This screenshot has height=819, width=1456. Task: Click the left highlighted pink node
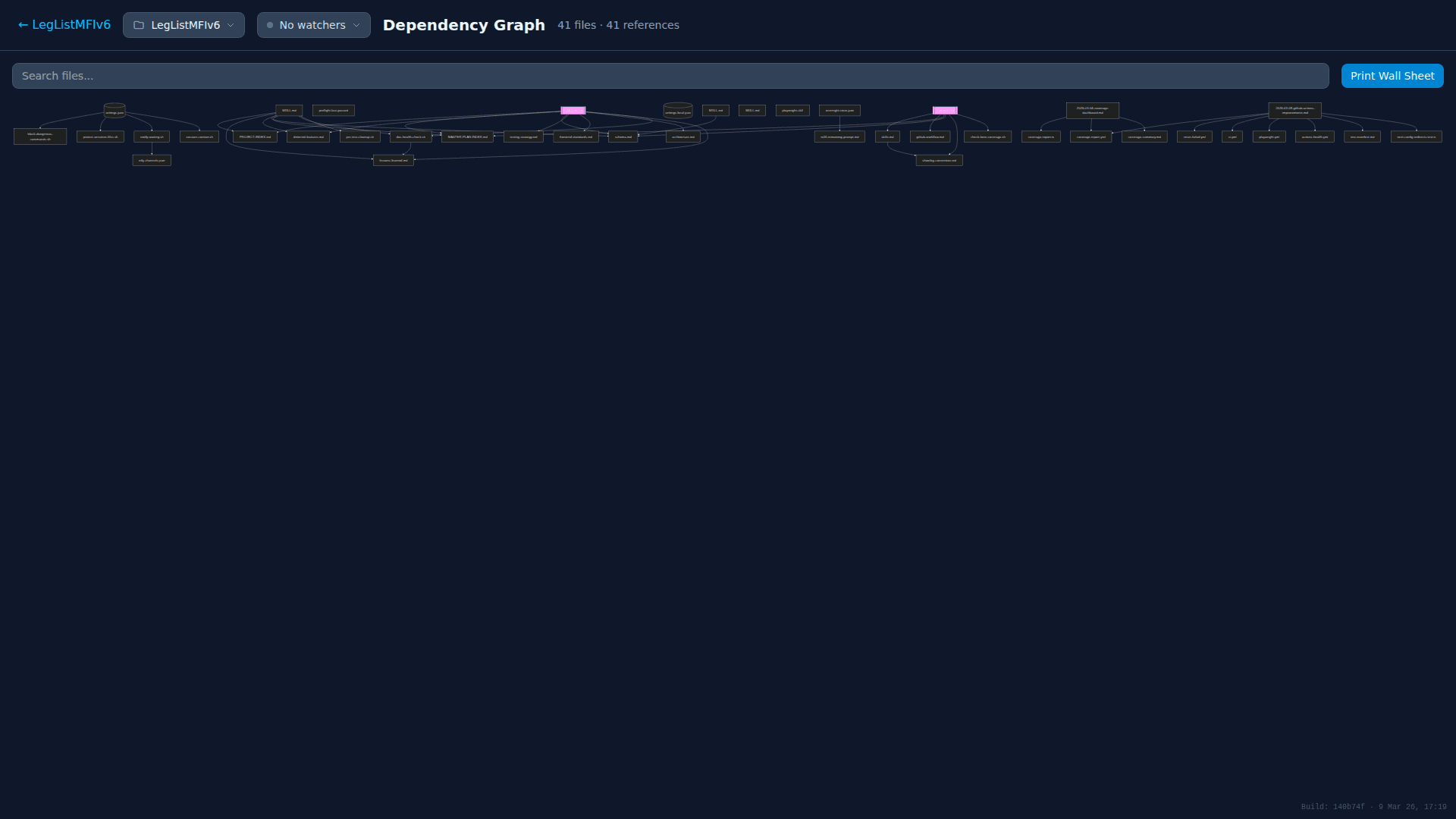[573, 110]
